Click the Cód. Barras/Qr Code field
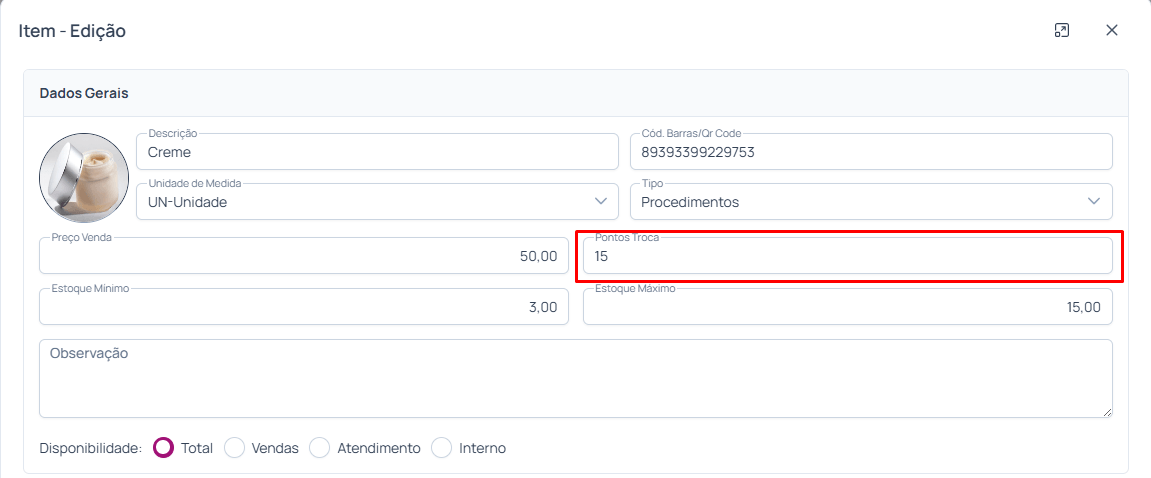This screenshot has width=1151, height=478. tap(871, 151)
